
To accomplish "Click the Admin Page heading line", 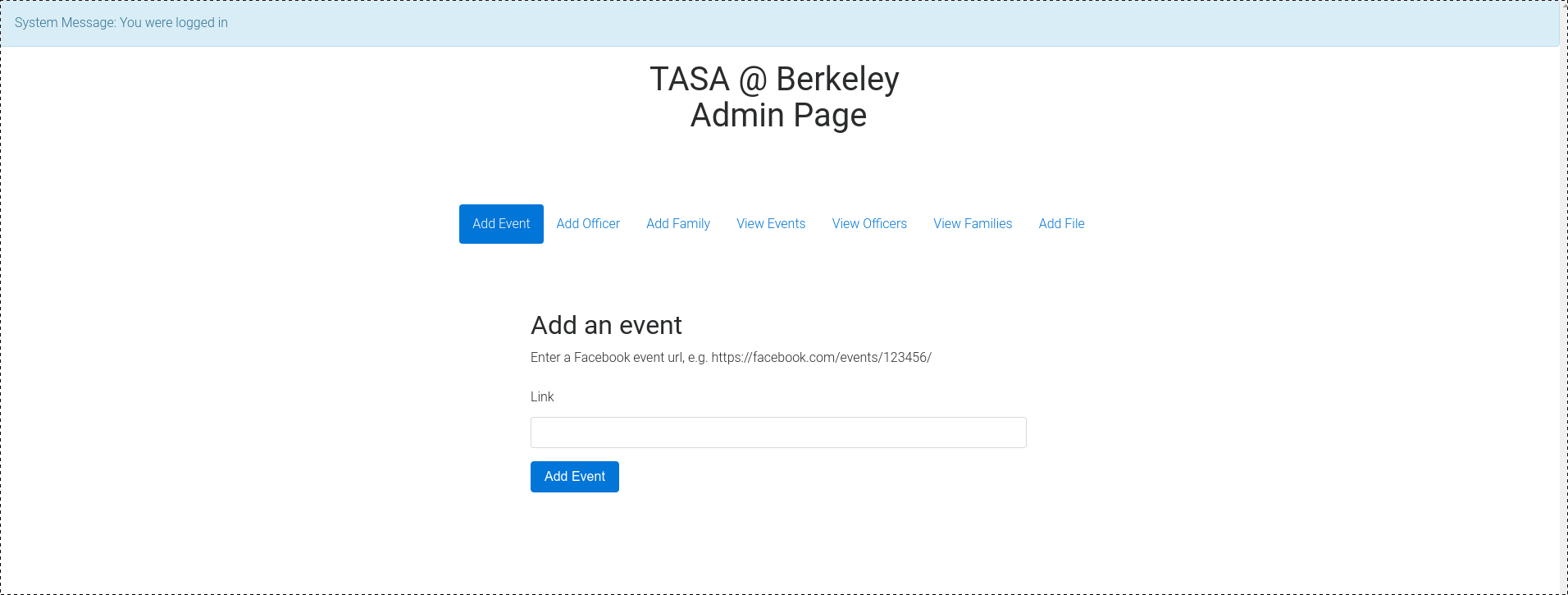I will (x=777, y=116).
